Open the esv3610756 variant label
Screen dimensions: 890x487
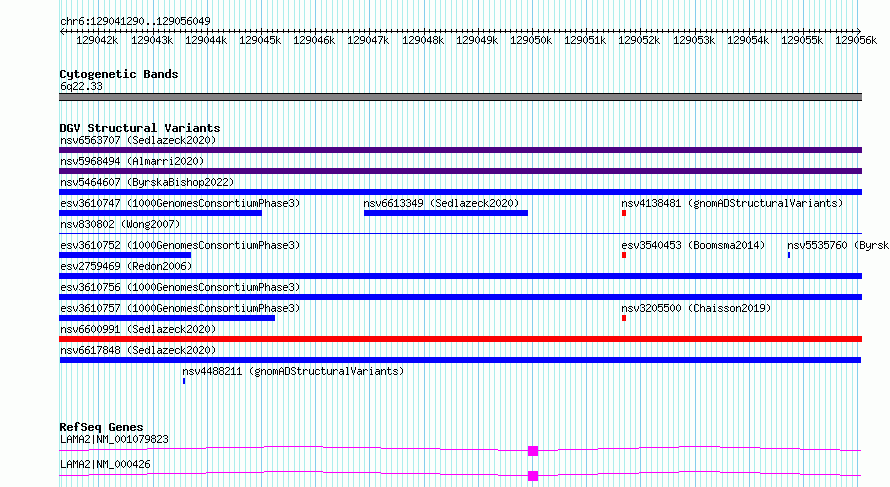click(180, 287)
